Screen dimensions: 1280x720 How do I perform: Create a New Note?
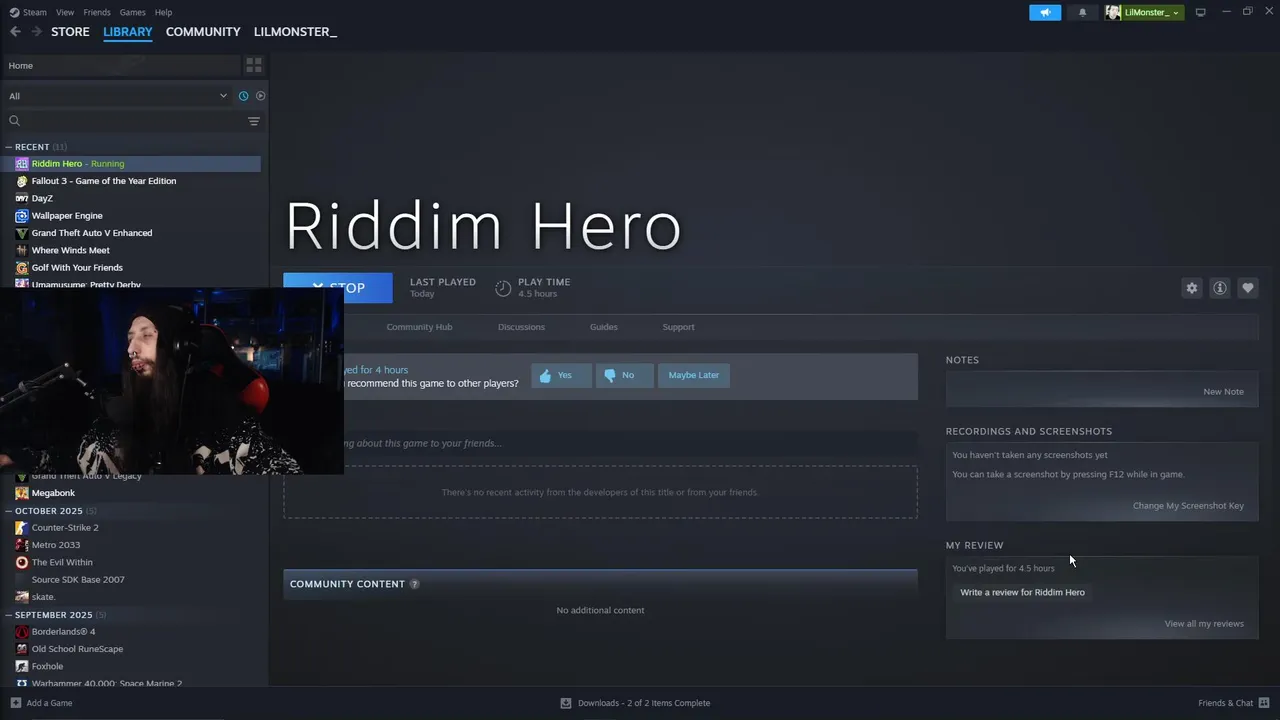[x=1223, y=392]
